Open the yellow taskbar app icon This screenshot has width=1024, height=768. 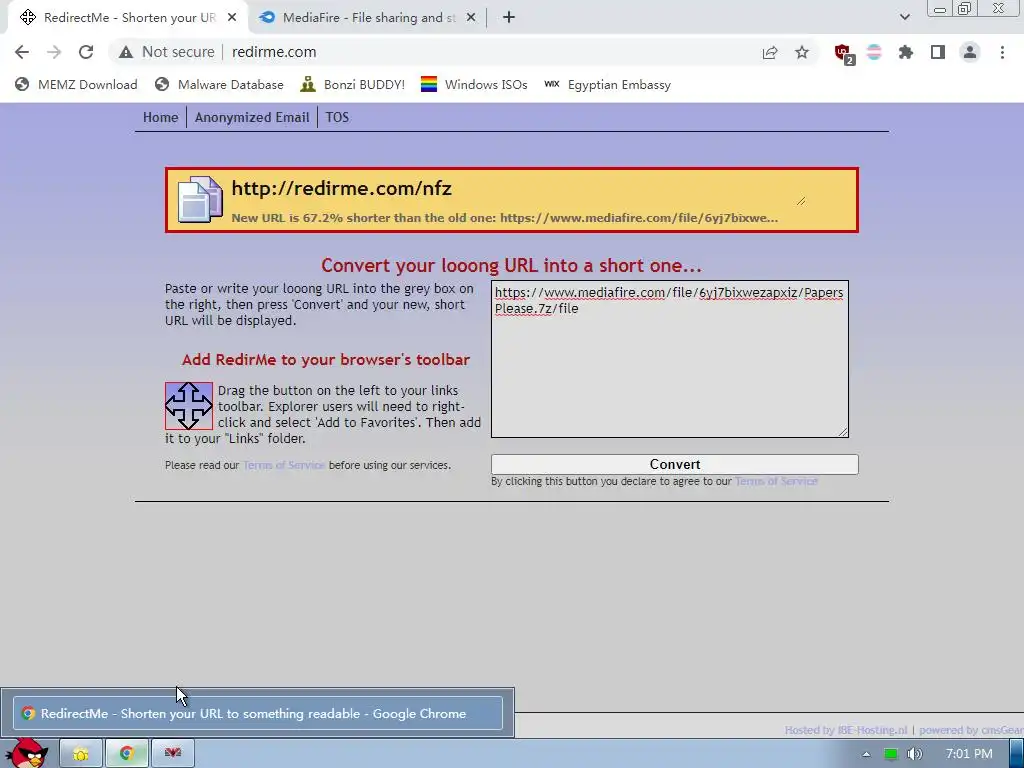[x=81, y=754]
